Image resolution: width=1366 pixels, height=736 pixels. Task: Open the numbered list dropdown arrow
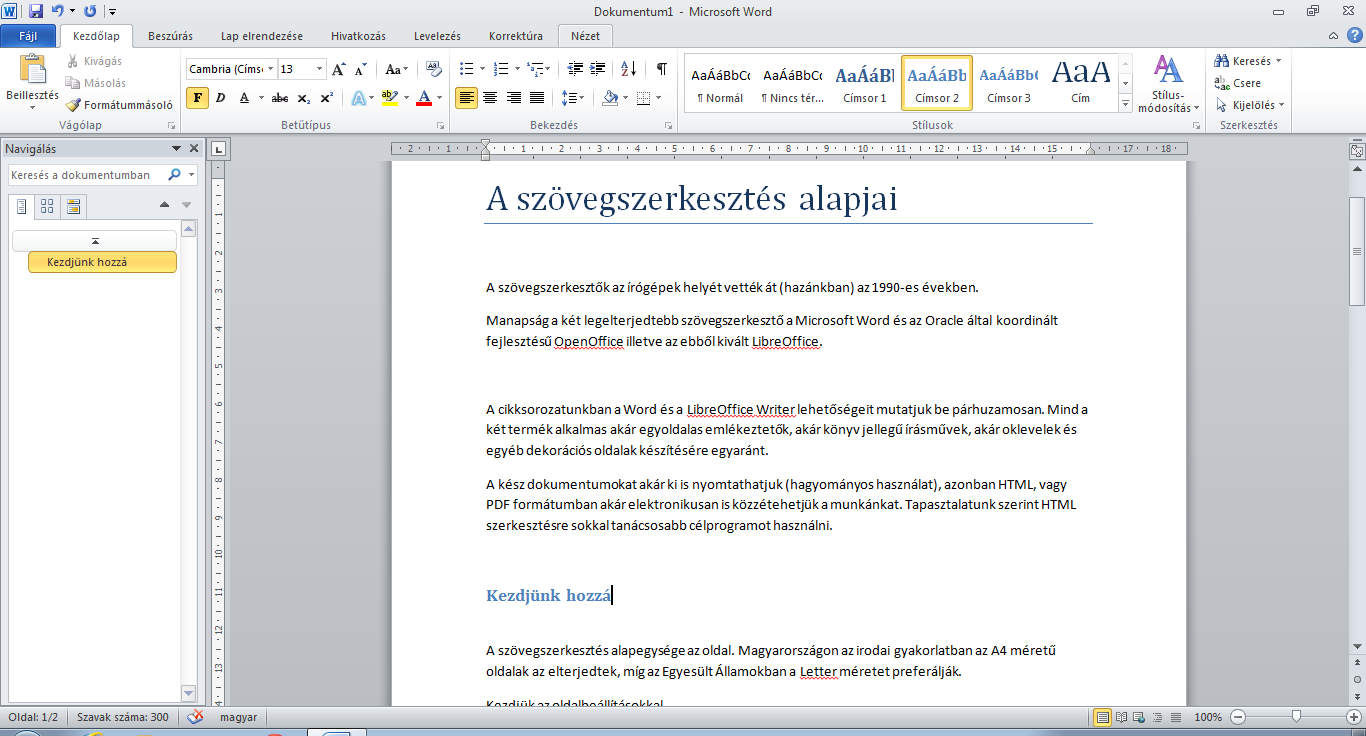(517, 69)
